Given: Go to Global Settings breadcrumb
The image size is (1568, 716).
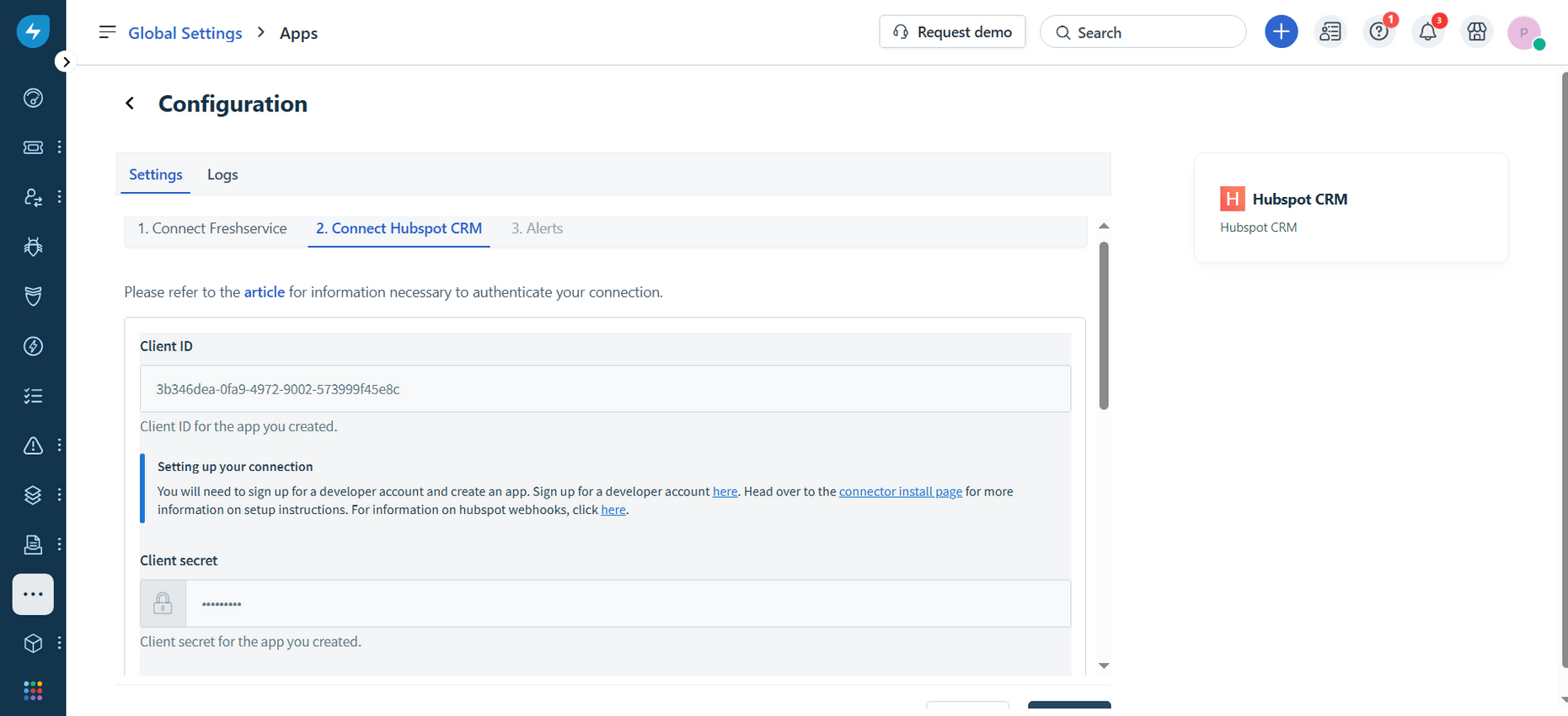Looking at the screenshot, I should tap(185, 33).
